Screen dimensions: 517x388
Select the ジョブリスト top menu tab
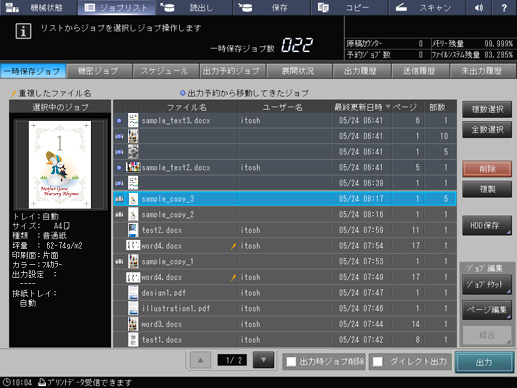[x=116, y=7]
